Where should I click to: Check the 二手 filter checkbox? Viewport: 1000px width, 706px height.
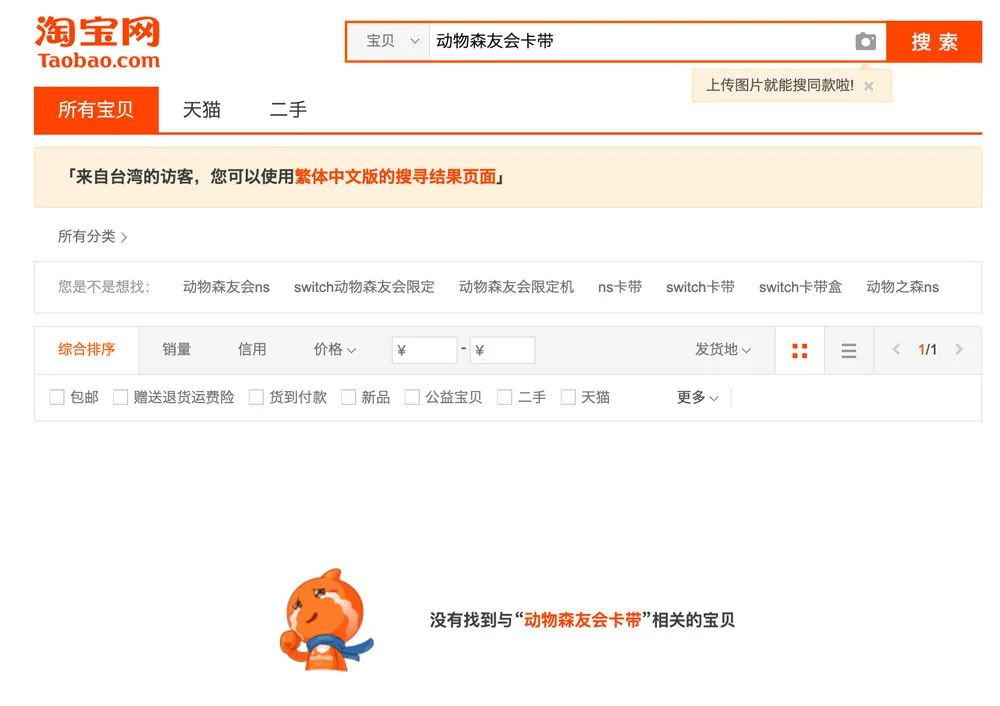click(504, 397)
